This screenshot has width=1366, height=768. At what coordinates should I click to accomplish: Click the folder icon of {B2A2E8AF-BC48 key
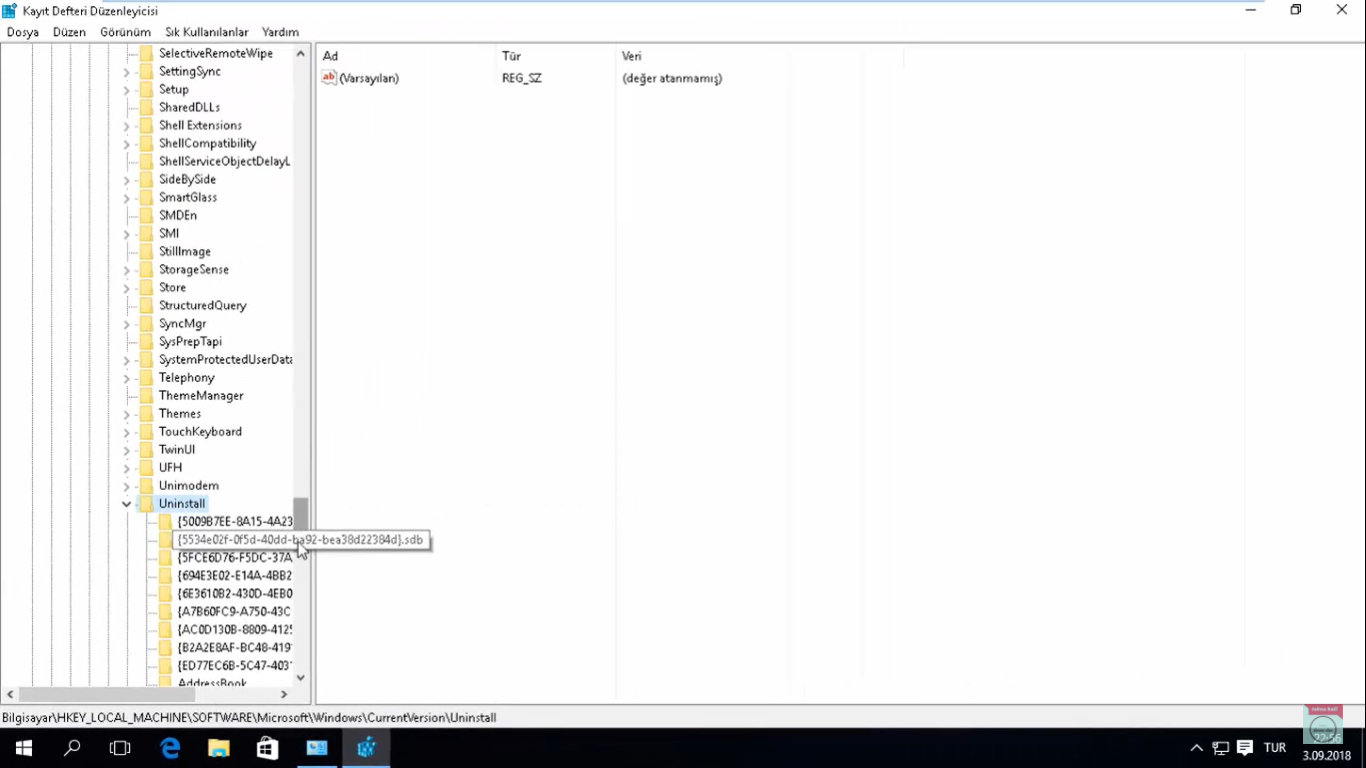click(165, 647)
